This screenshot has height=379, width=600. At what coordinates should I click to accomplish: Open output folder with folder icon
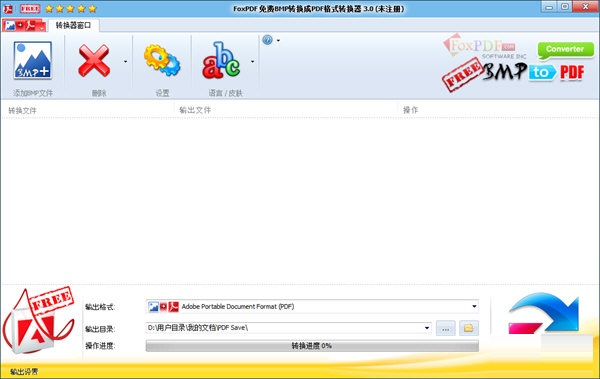coord(469,328)
